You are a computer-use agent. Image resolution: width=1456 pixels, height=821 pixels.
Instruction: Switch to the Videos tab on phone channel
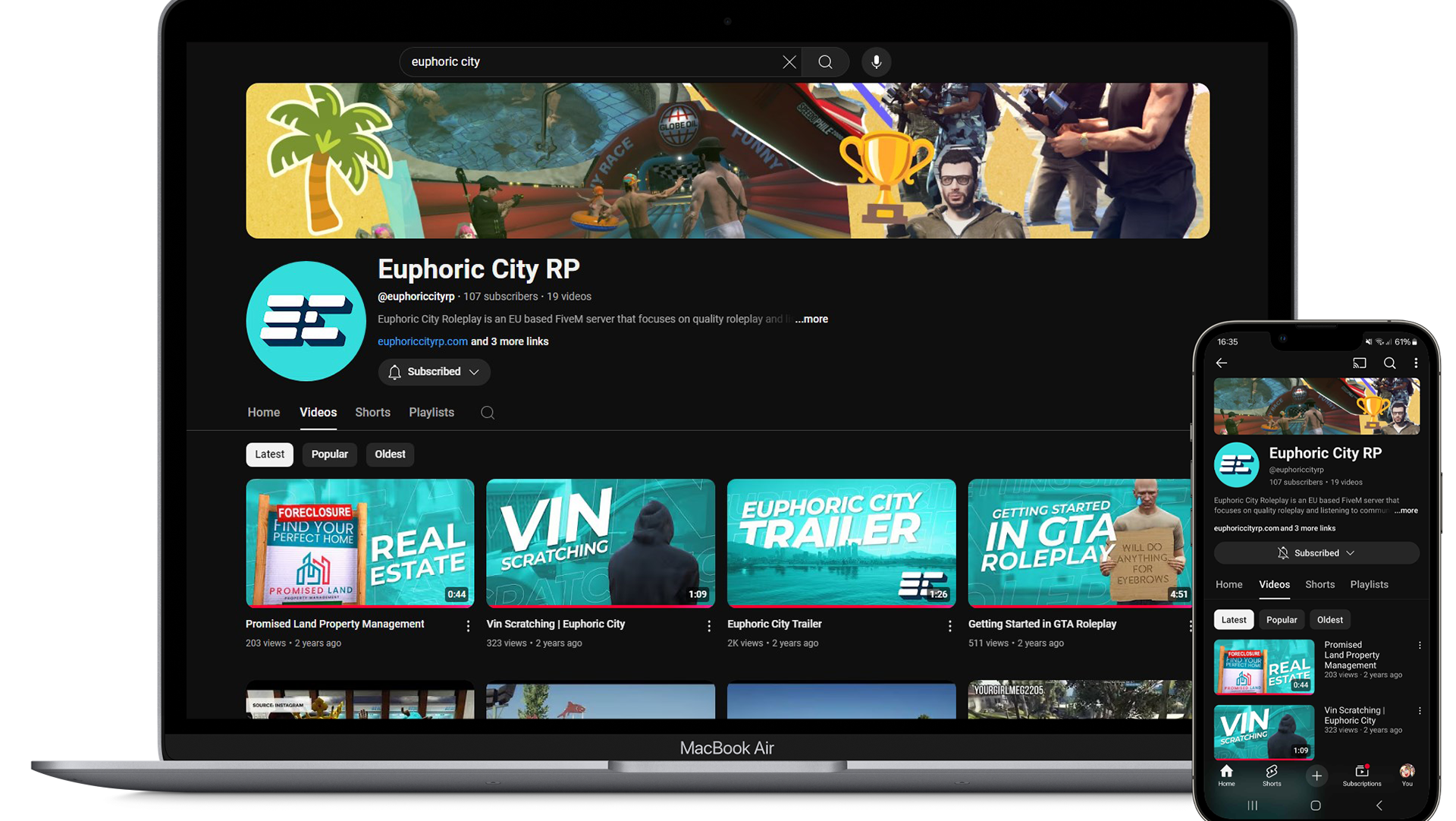[x=1274, y=585]
